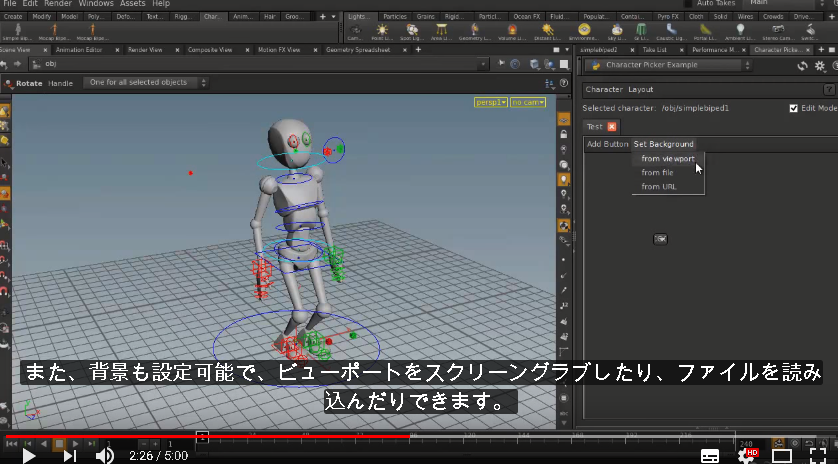Click the pin pane icon

[x=501, y=64]
